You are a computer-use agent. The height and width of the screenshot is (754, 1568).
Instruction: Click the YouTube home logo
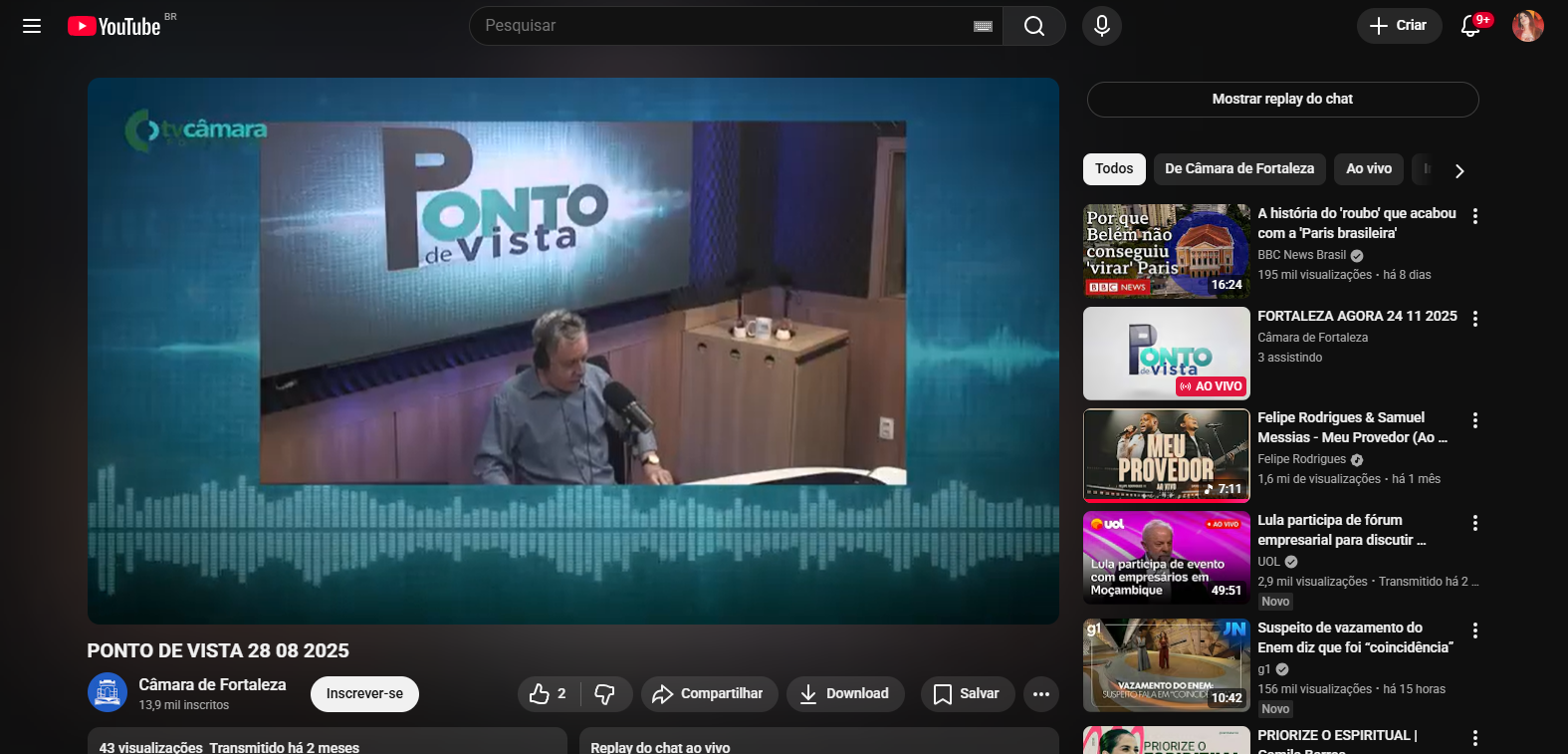pos(114,26)
